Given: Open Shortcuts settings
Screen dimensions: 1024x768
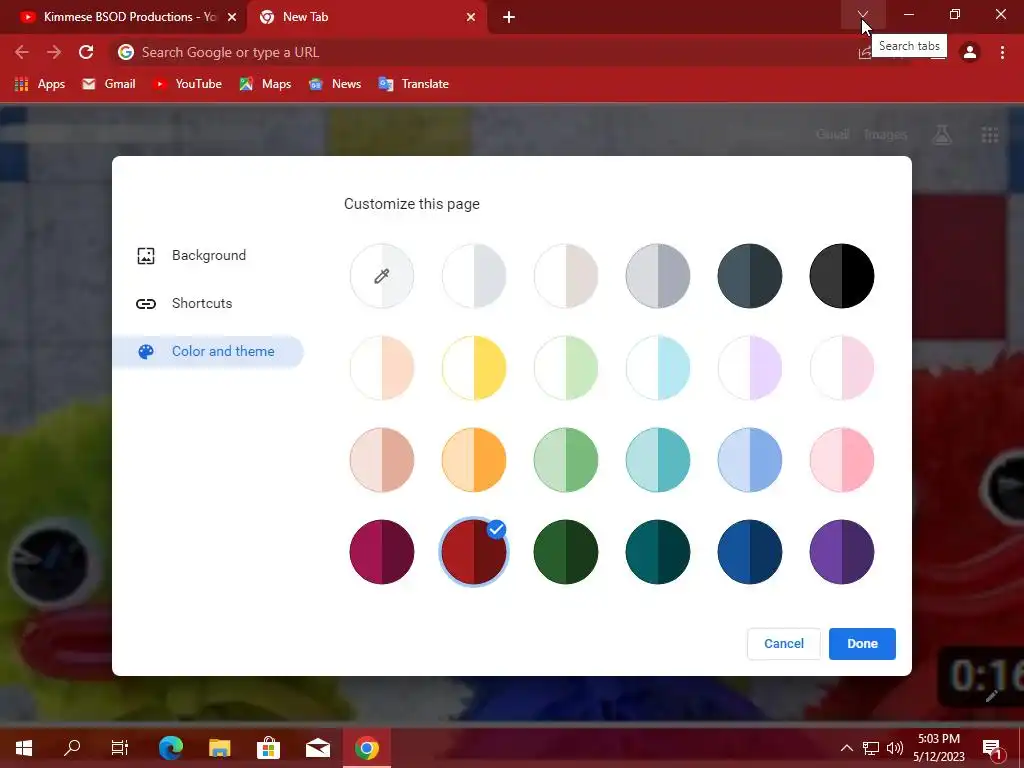Looking at the screenshot, I should [202, 304].
